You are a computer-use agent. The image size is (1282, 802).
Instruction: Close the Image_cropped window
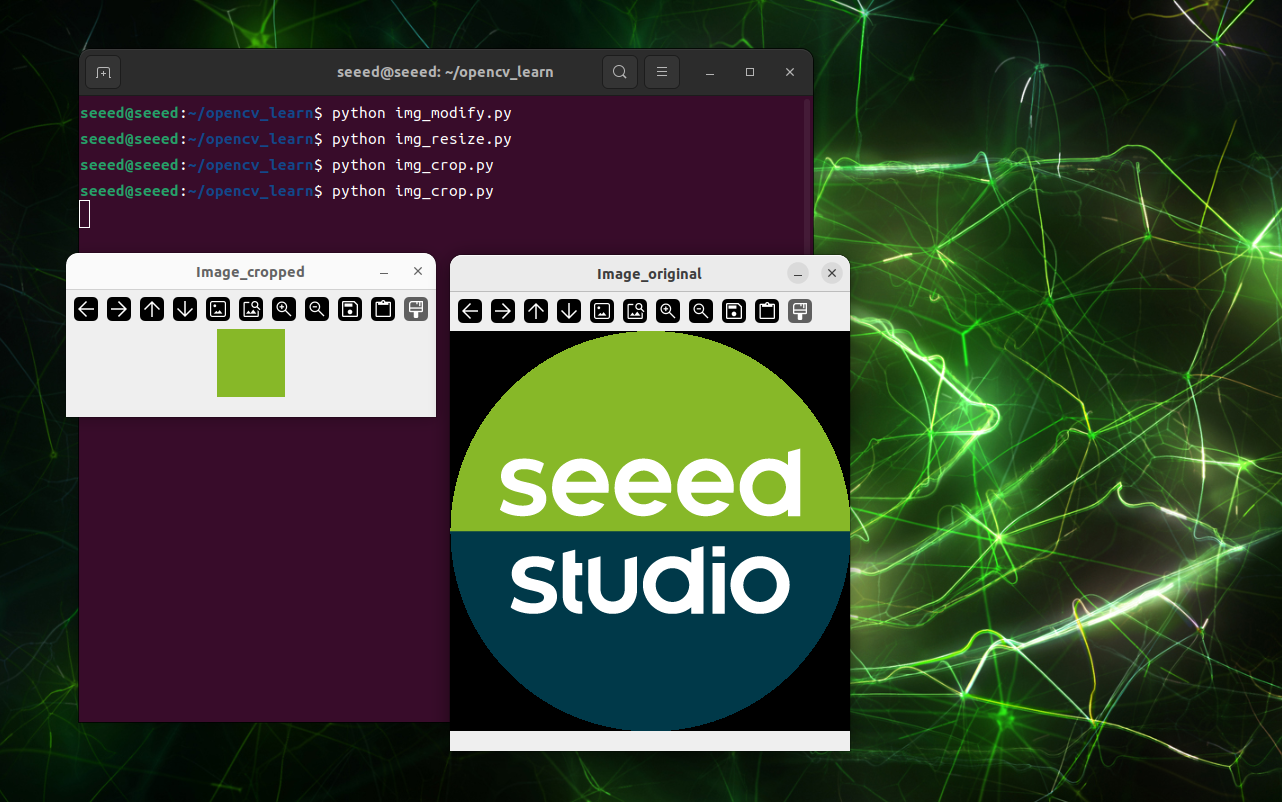418,272
